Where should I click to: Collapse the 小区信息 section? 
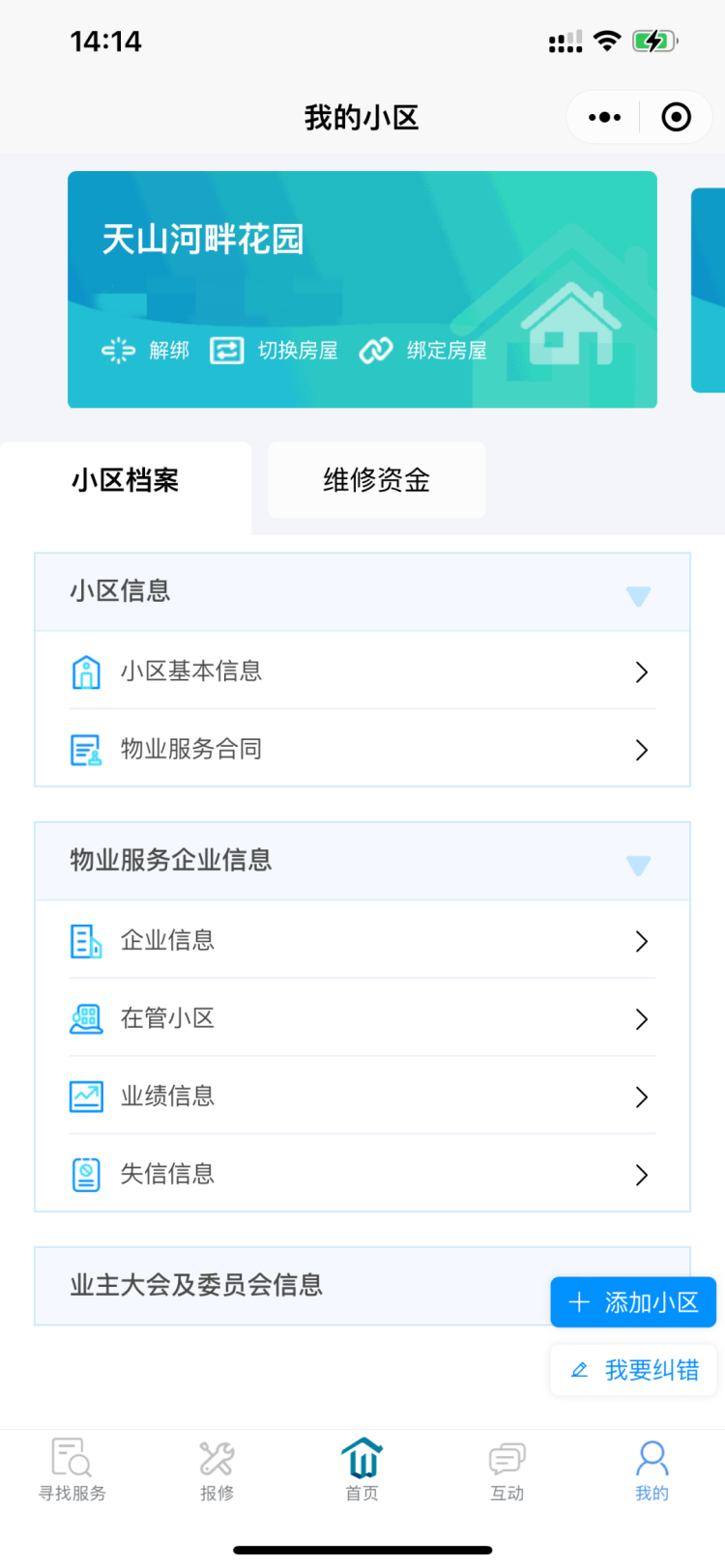(x=638, y=595)
